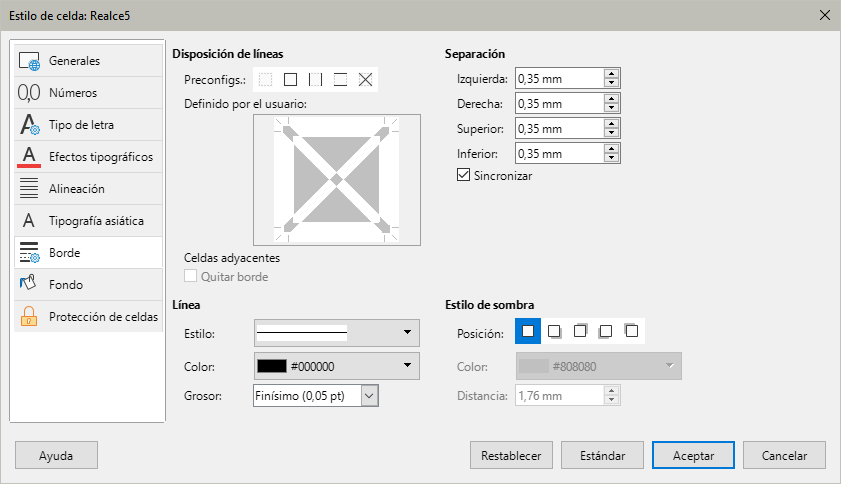The image size is (841, 484).
Task: Switch to the Generales tab
Action: [88, 61]
